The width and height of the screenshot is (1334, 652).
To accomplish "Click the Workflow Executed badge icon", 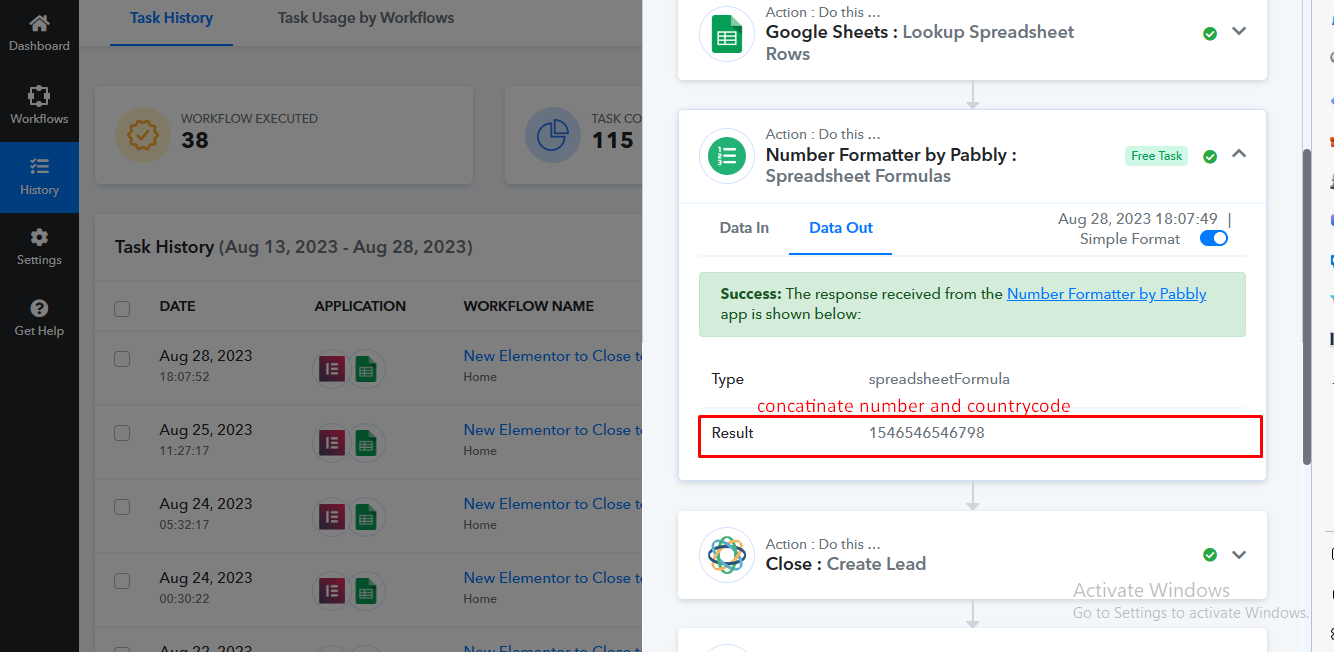I will (x=143, y=134).
